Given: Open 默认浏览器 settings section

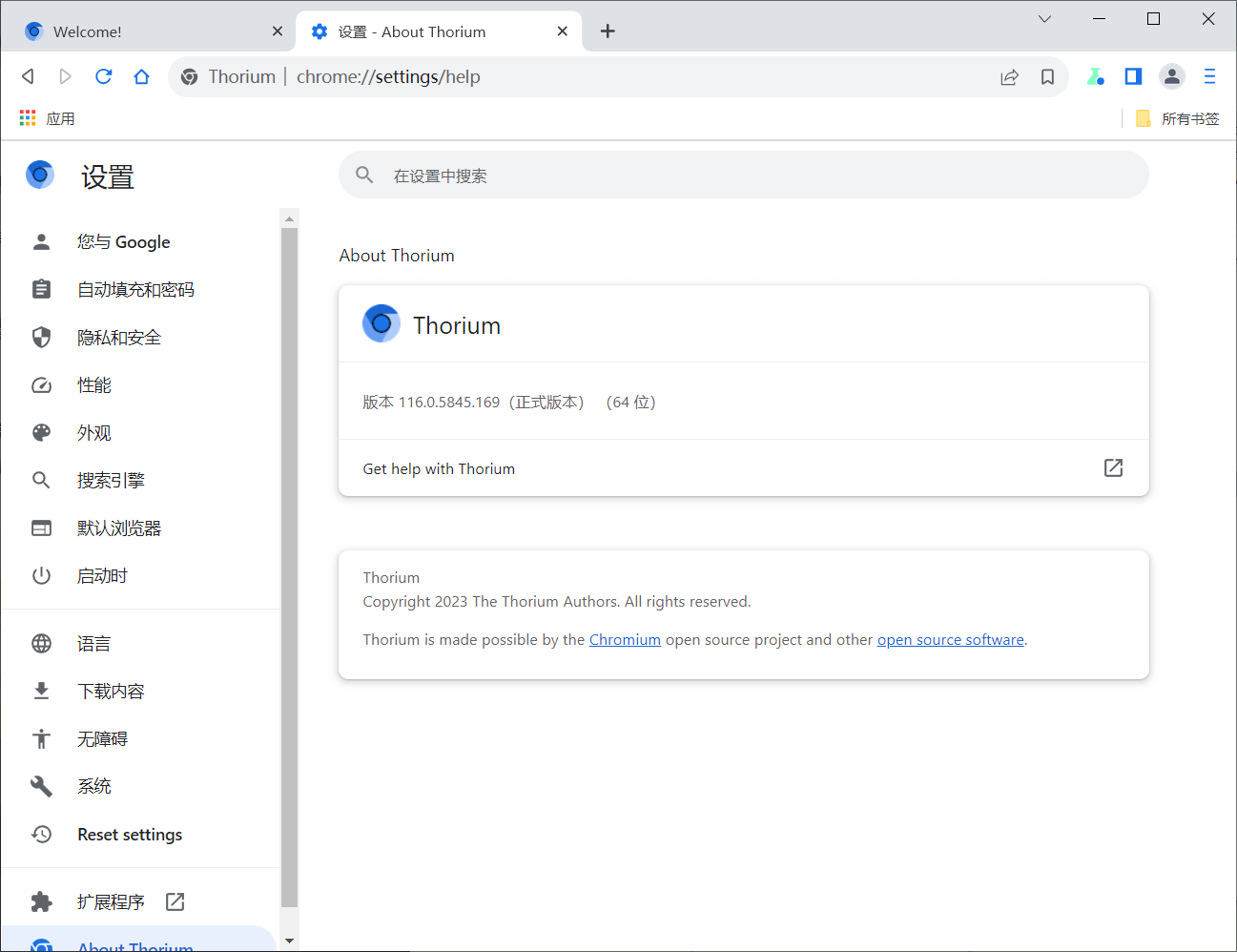Looking at the screenshot, I should pyautogui.click(x=139, y=528).
